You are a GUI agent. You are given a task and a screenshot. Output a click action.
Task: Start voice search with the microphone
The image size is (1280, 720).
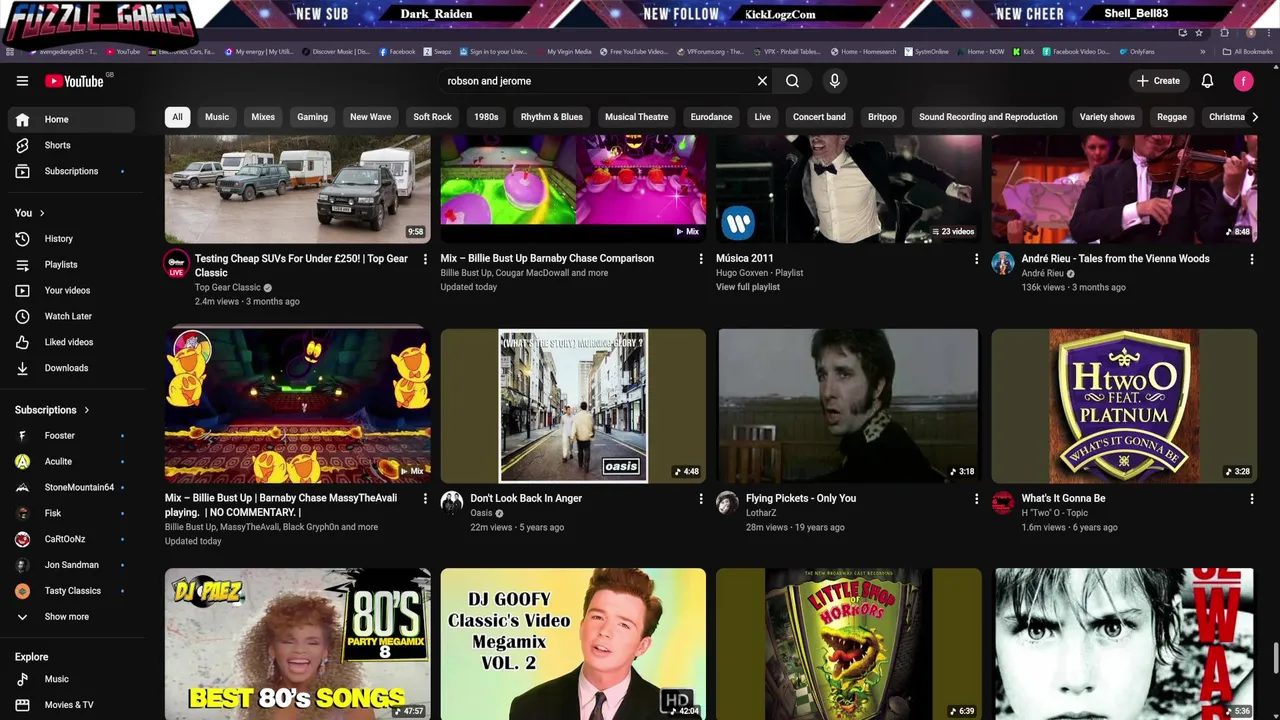coord(835,81)
